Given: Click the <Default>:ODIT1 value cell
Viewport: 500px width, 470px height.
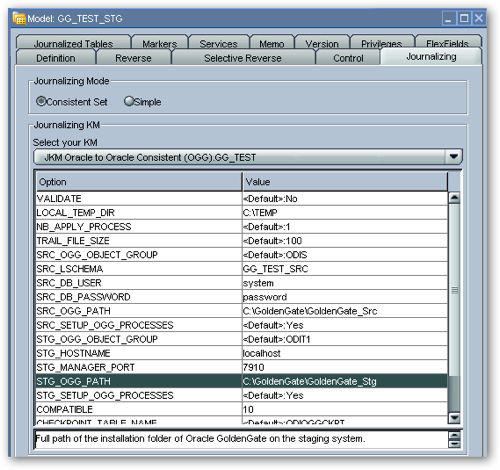Looking at the screenshot, I should (345, 339).
